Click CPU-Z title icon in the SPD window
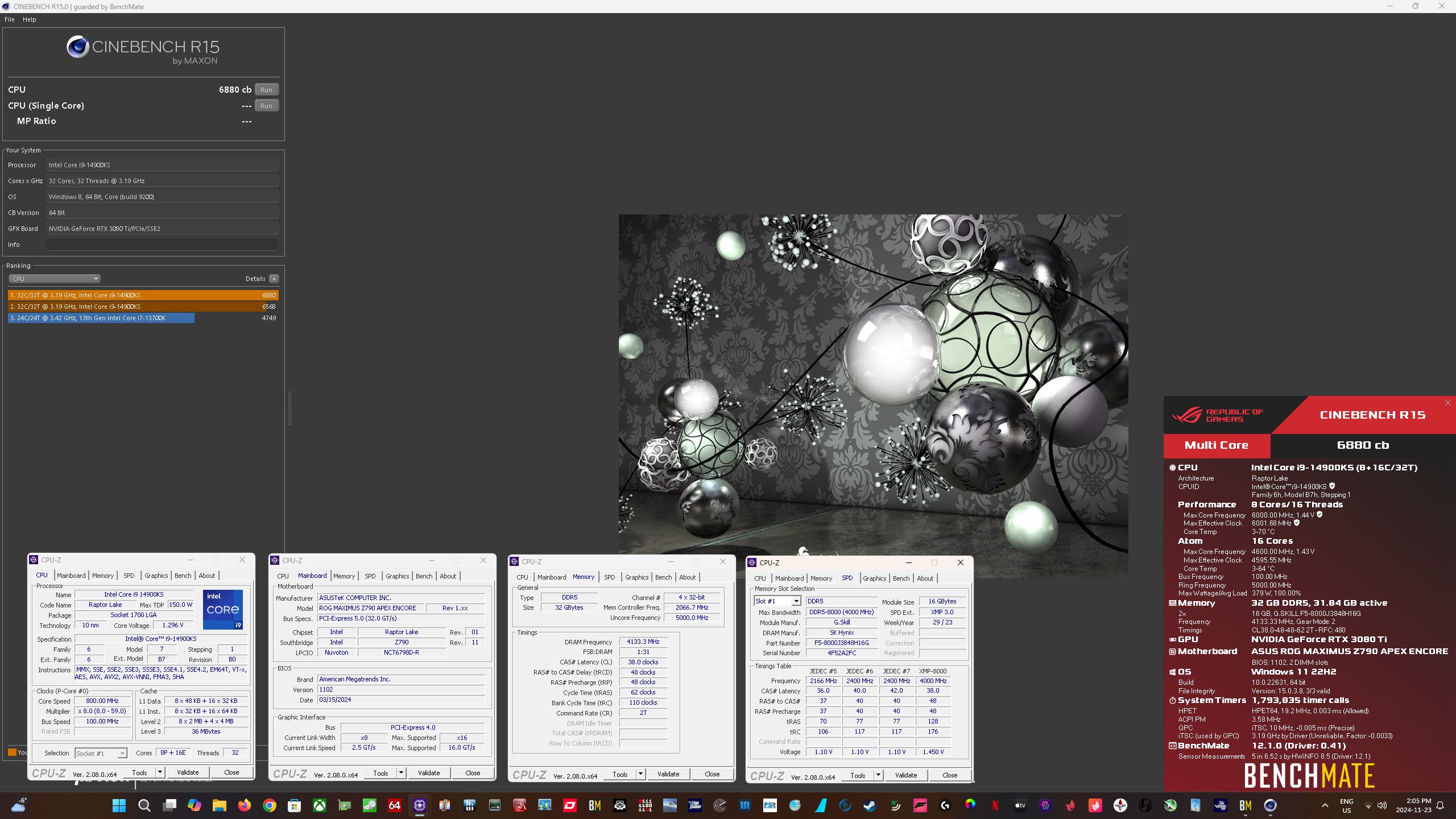This screenshot has width=1456, height=819. click(x=752, y=562)
